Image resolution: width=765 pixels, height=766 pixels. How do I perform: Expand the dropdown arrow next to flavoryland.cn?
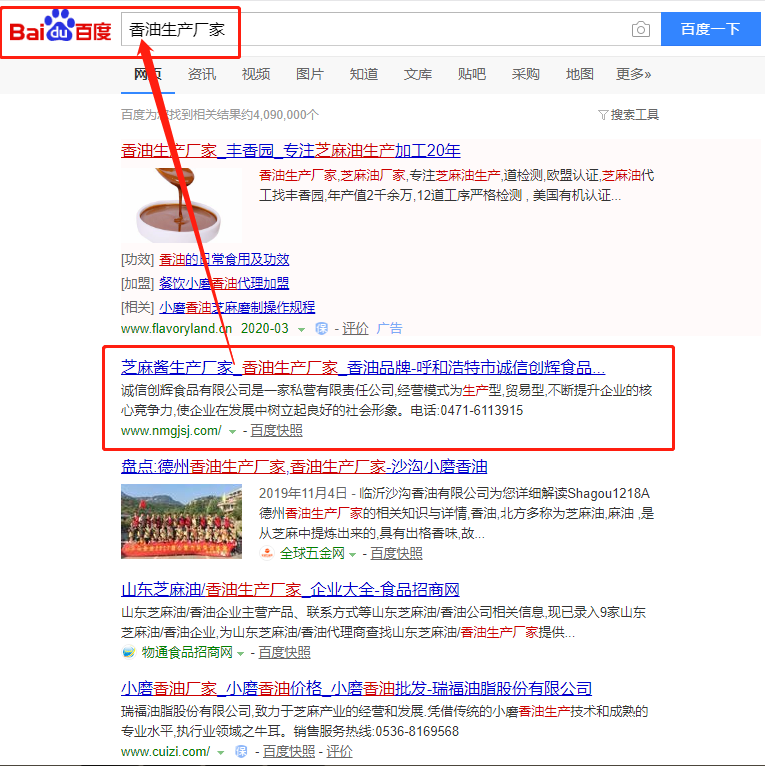tap(301, 328)
